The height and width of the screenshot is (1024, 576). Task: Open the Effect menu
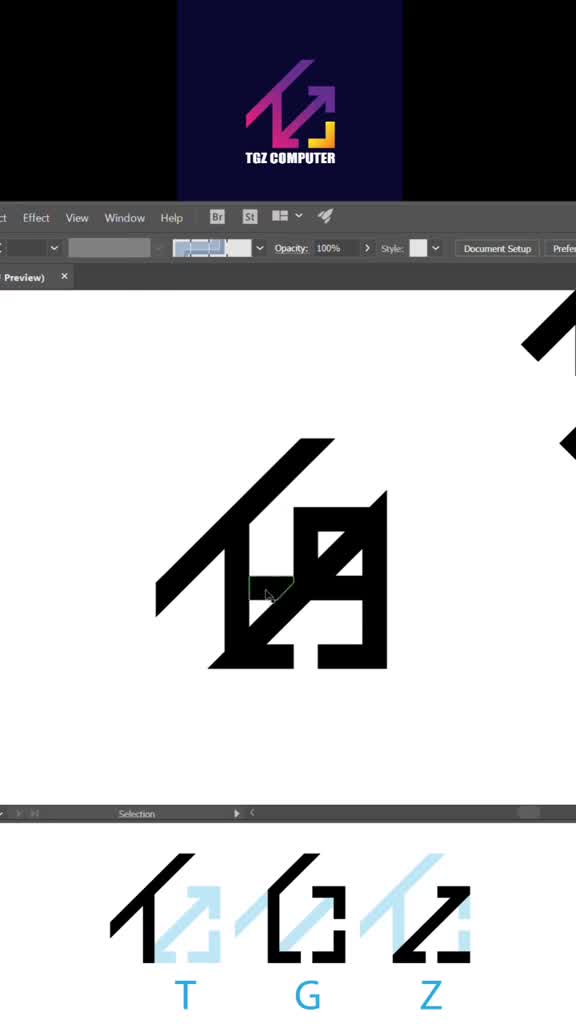[36, 217]
